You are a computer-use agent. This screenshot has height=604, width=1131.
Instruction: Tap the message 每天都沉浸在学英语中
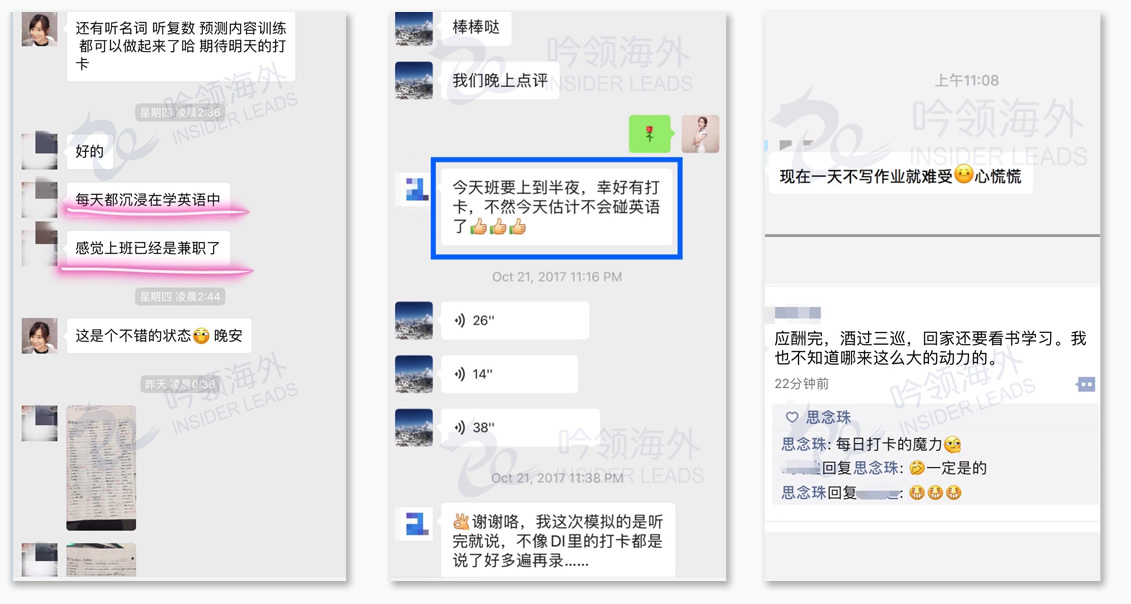coord(148,200)
